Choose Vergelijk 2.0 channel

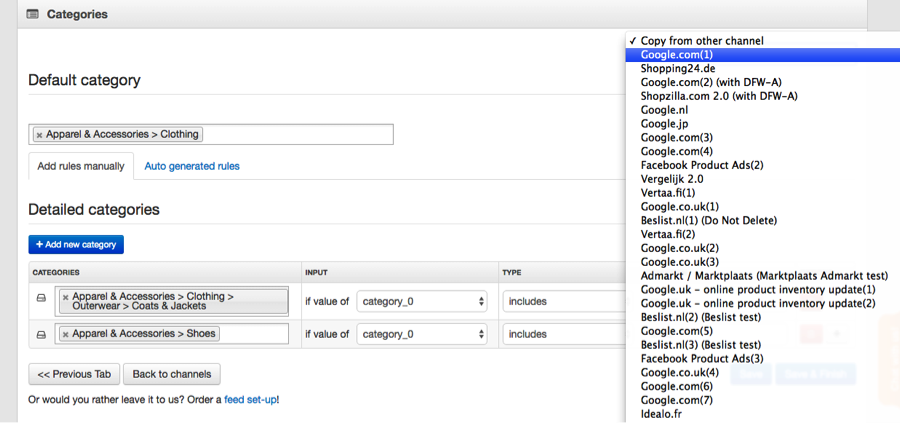(x=762, y=179)
